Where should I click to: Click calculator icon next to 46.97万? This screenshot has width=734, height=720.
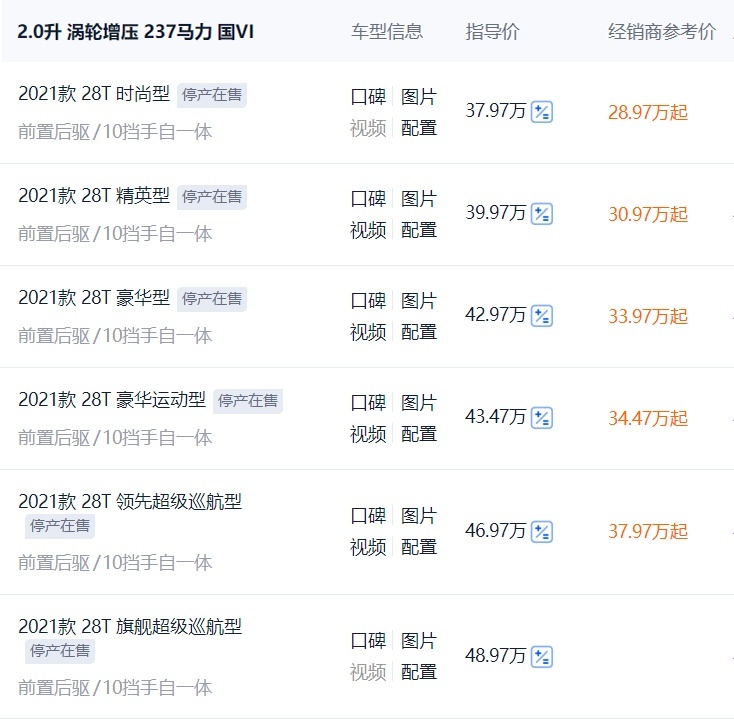[542, 531]
